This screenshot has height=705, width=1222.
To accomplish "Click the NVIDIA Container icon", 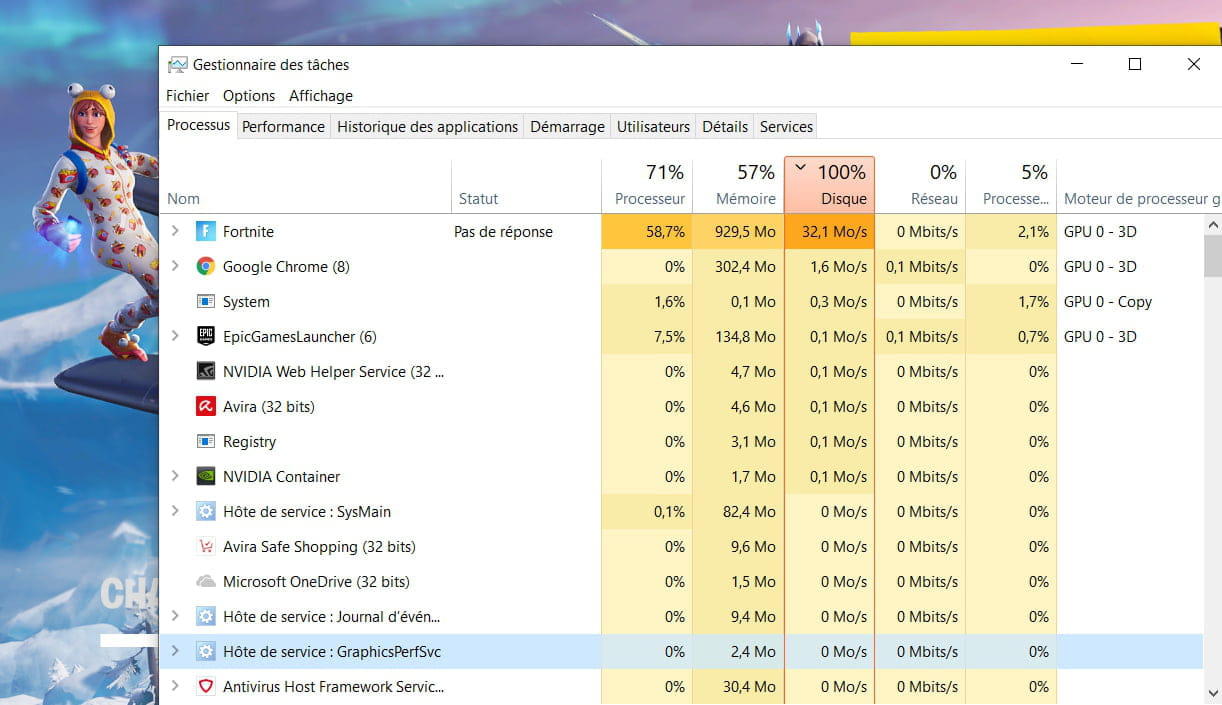I will pos(206,477).
